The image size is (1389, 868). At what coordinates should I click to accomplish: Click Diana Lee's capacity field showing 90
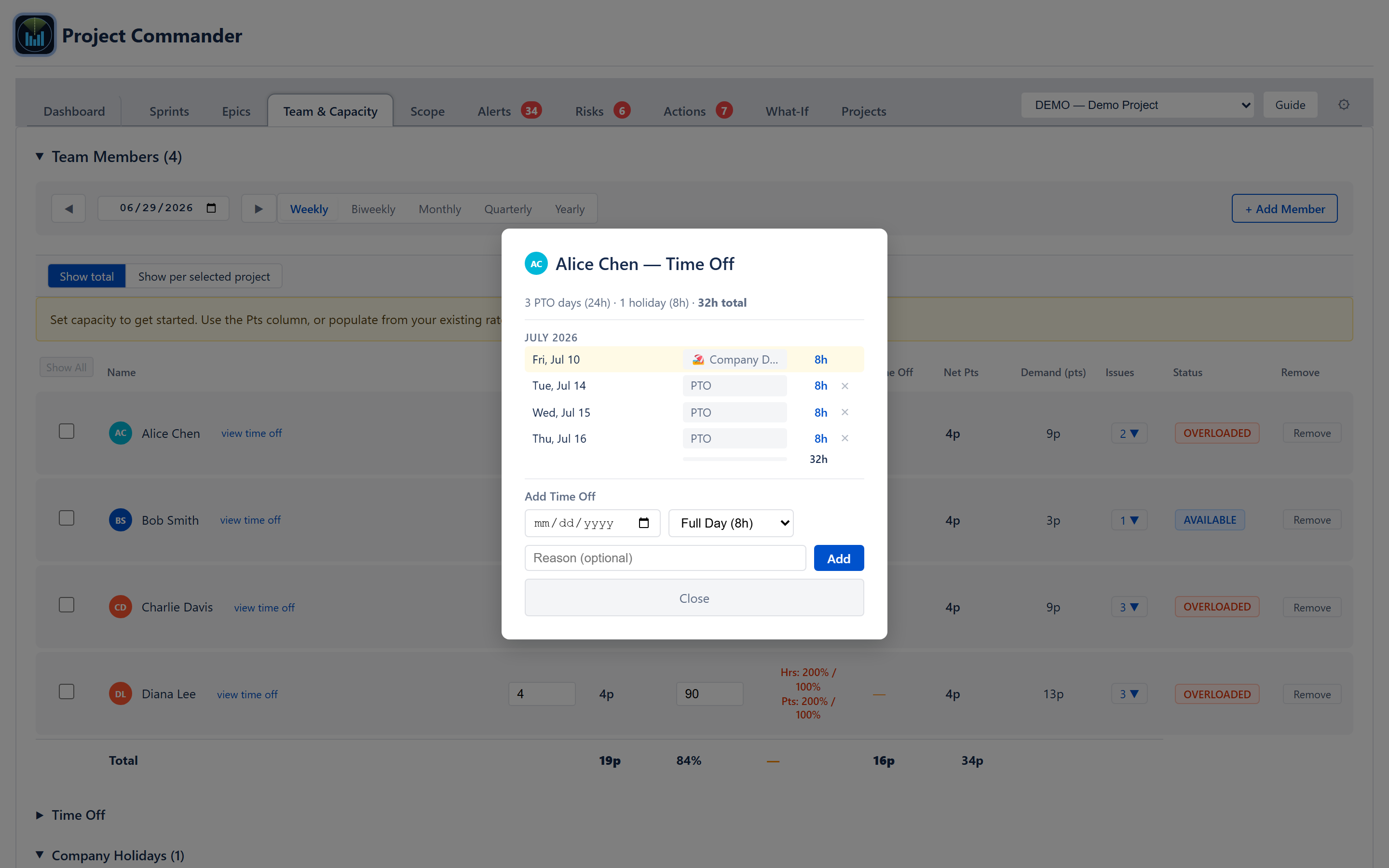(709, 693)
